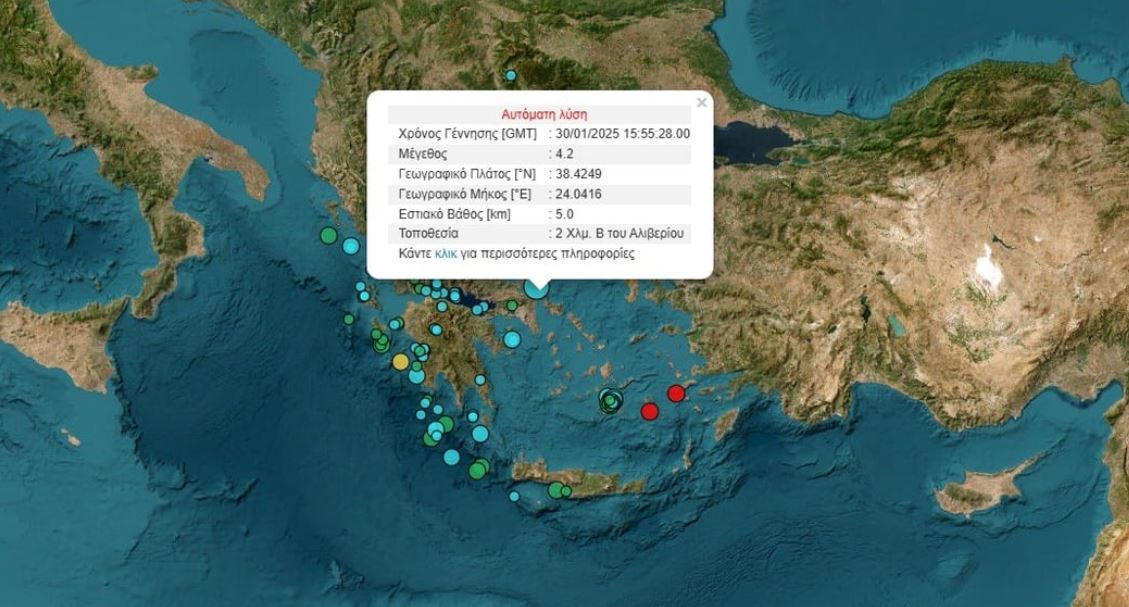The image size is (1129, 607).
Task: Dismiss the popup with the × button
Action: click(700, 100)
